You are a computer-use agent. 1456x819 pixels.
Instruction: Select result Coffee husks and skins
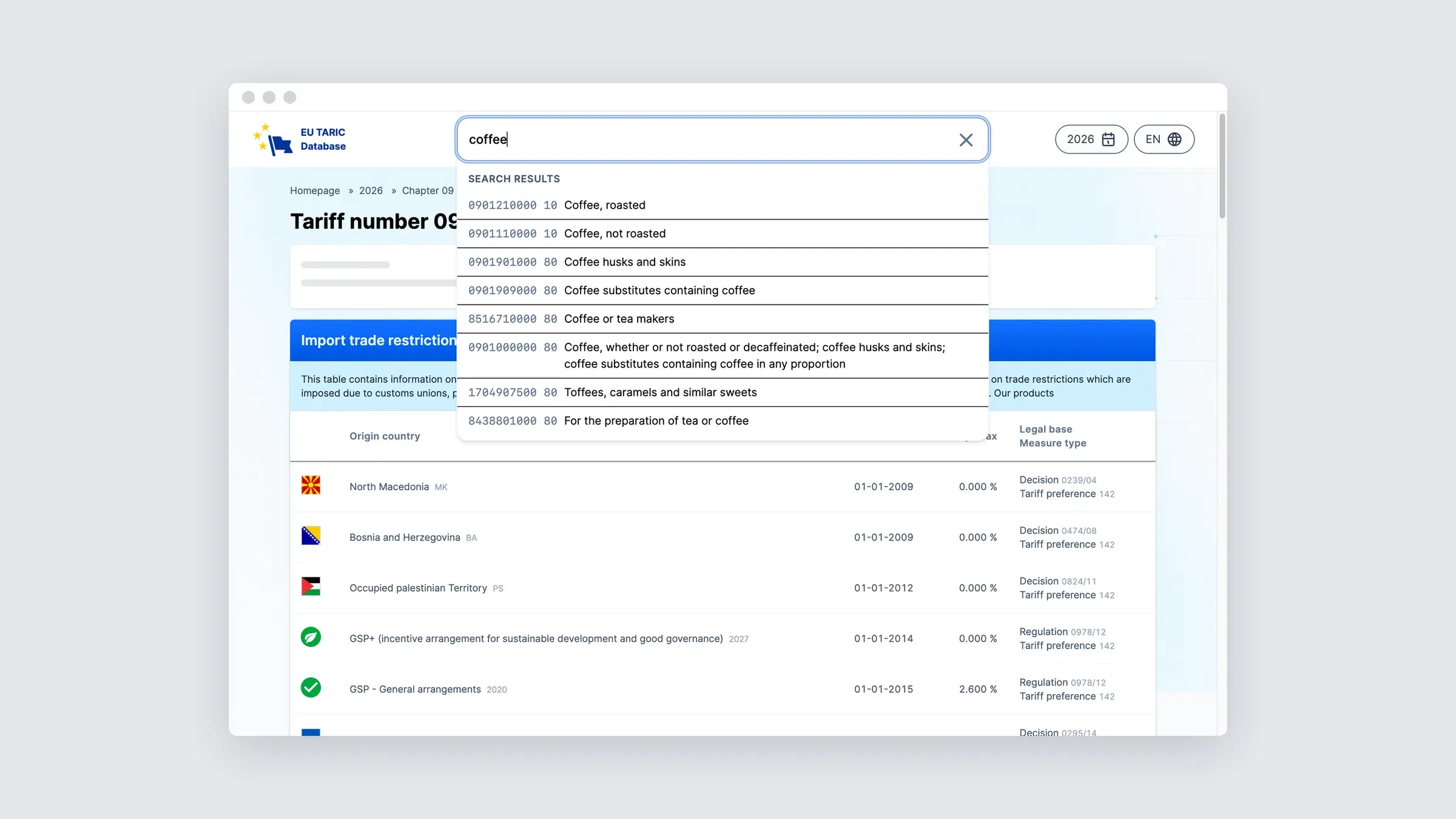tap(722, 262)
